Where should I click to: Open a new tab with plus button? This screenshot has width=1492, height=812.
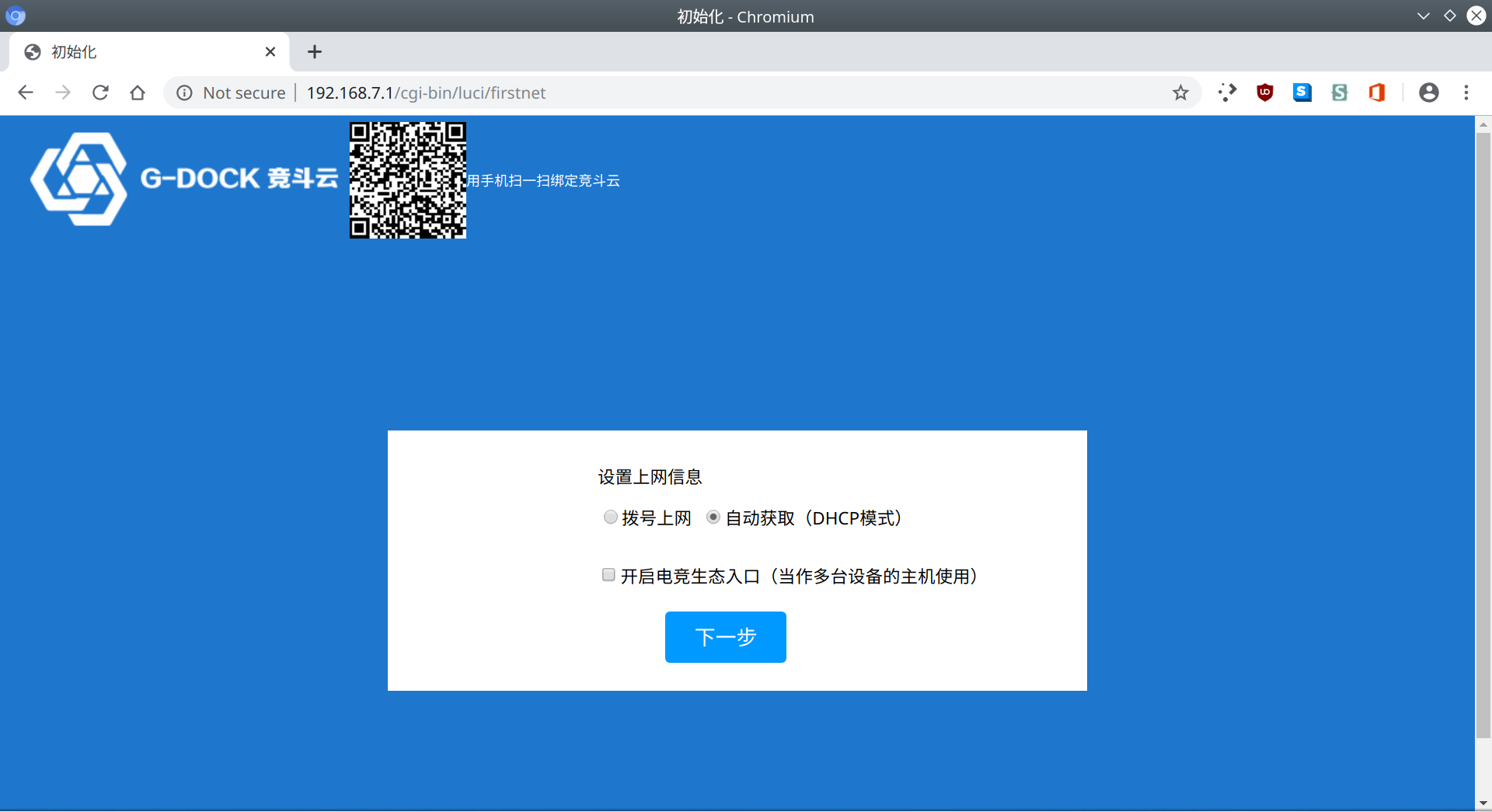pos(314,52)
